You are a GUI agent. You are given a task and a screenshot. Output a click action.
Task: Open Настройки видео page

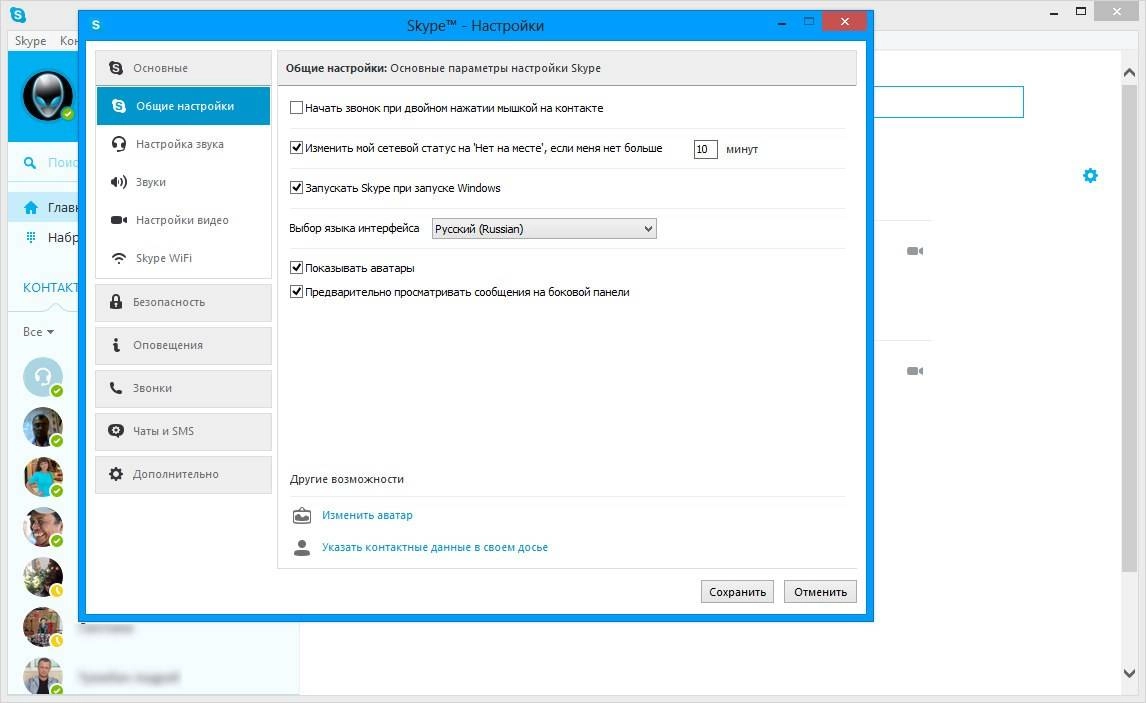[183, 220]
